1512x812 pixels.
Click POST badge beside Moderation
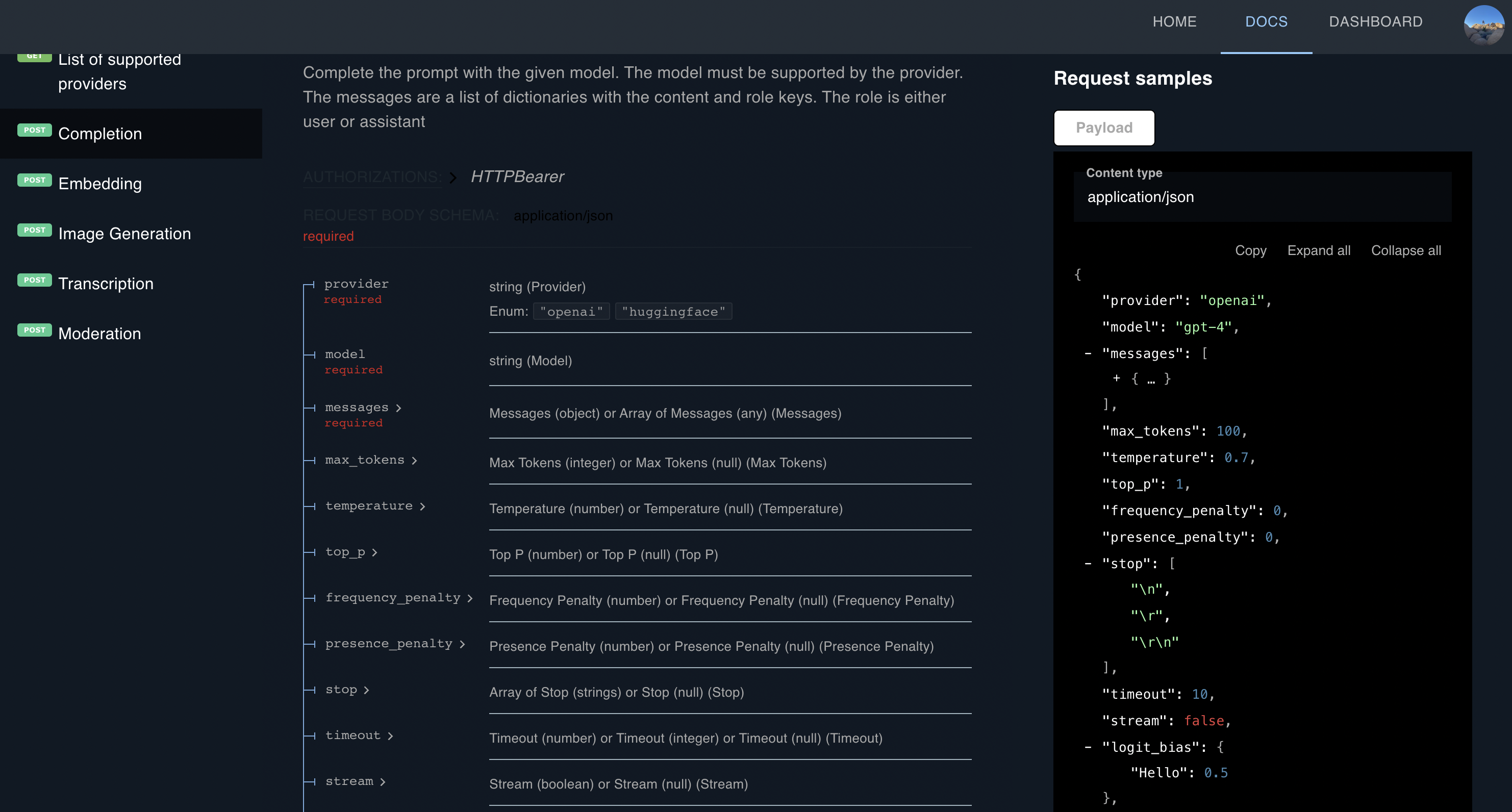pyautogui.click(x=35, y=329)
